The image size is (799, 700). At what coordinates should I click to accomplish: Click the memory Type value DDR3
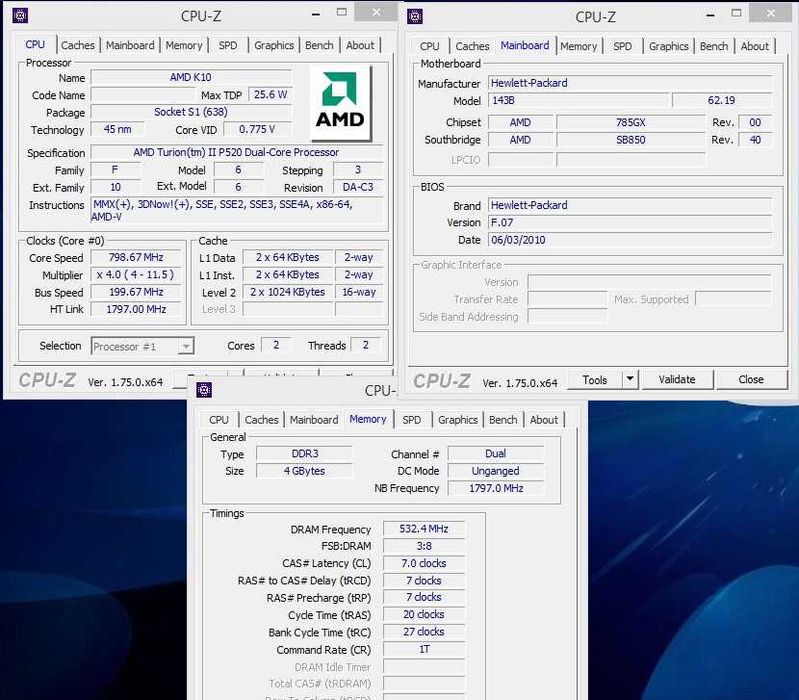click(x=304, y=453)
